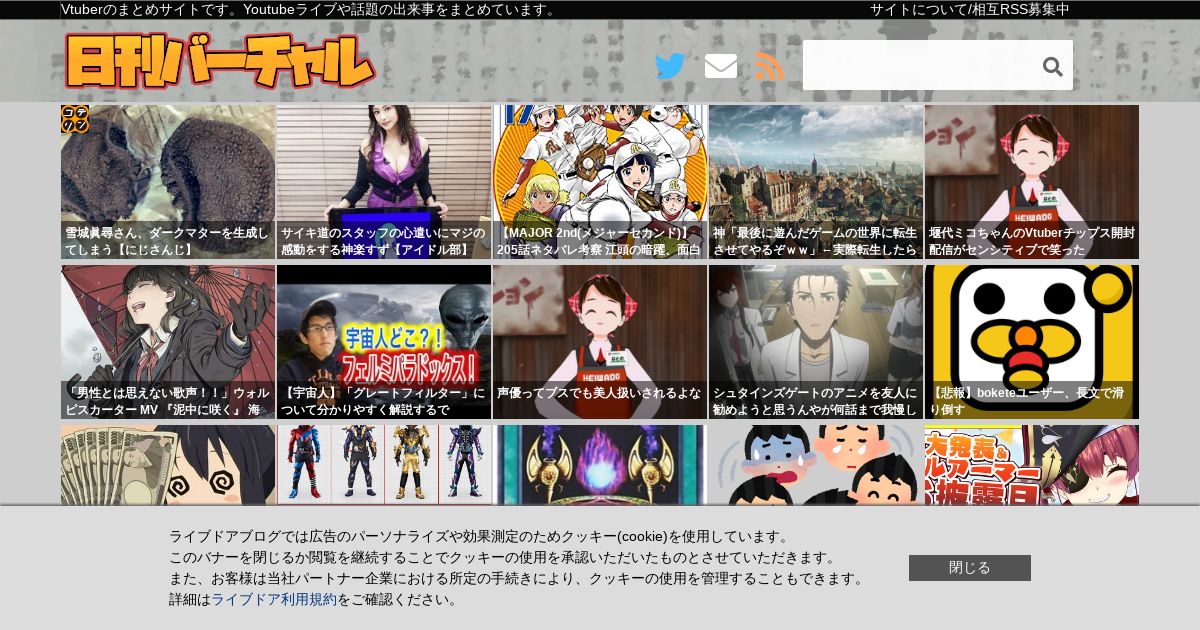Screen dimensions: 1200x630
Task: Click the envelope mail icon
Action: (721, 66)
